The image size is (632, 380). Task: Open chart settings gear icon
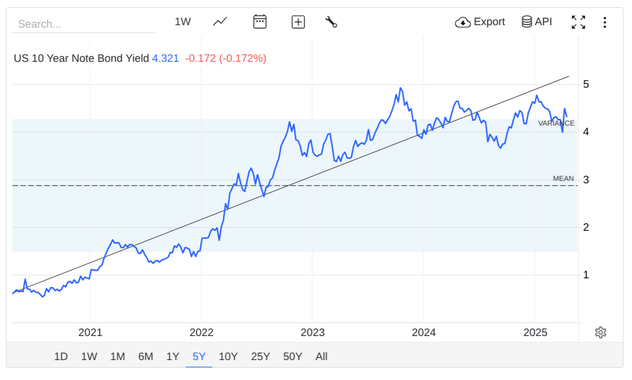pyautogui.click(x=600, y=332)
